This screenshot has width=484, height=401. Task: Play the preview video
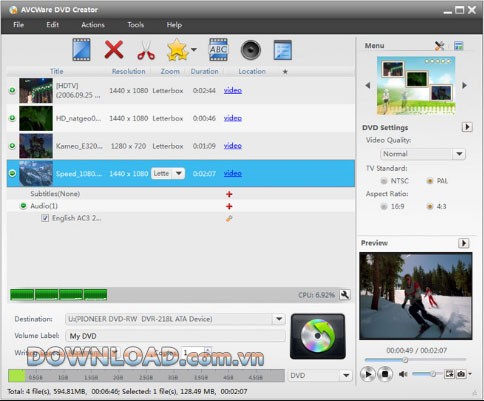coord(368,374)
